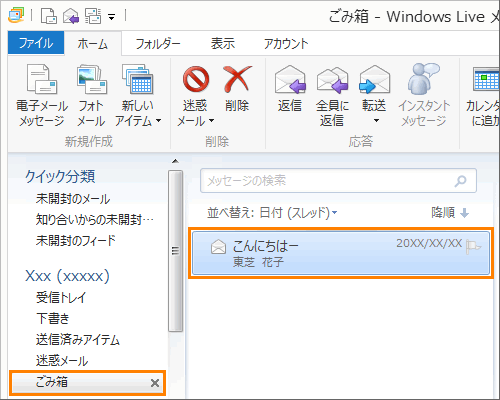This screenshot has height=400, width=500.
Task: Click the 返信 reply envelope icon
Action: click(290, 79)
